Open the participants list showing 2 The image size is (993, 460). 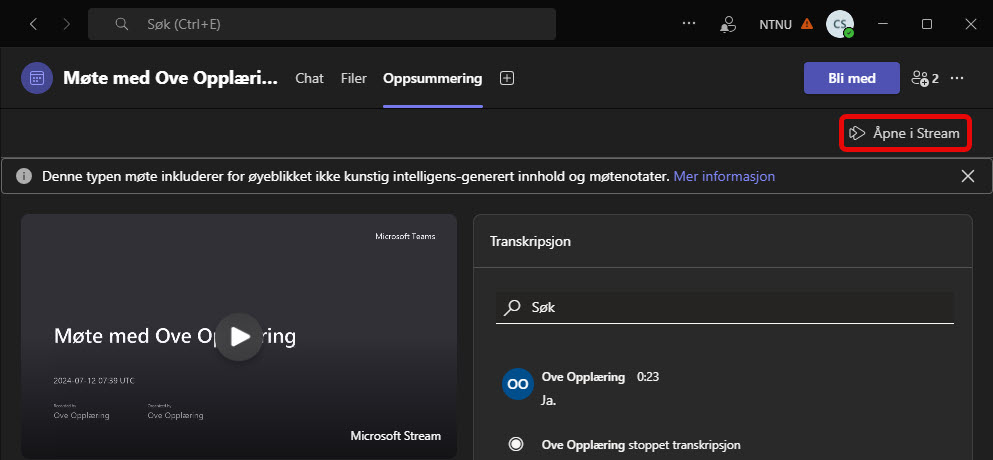(925, 79)
